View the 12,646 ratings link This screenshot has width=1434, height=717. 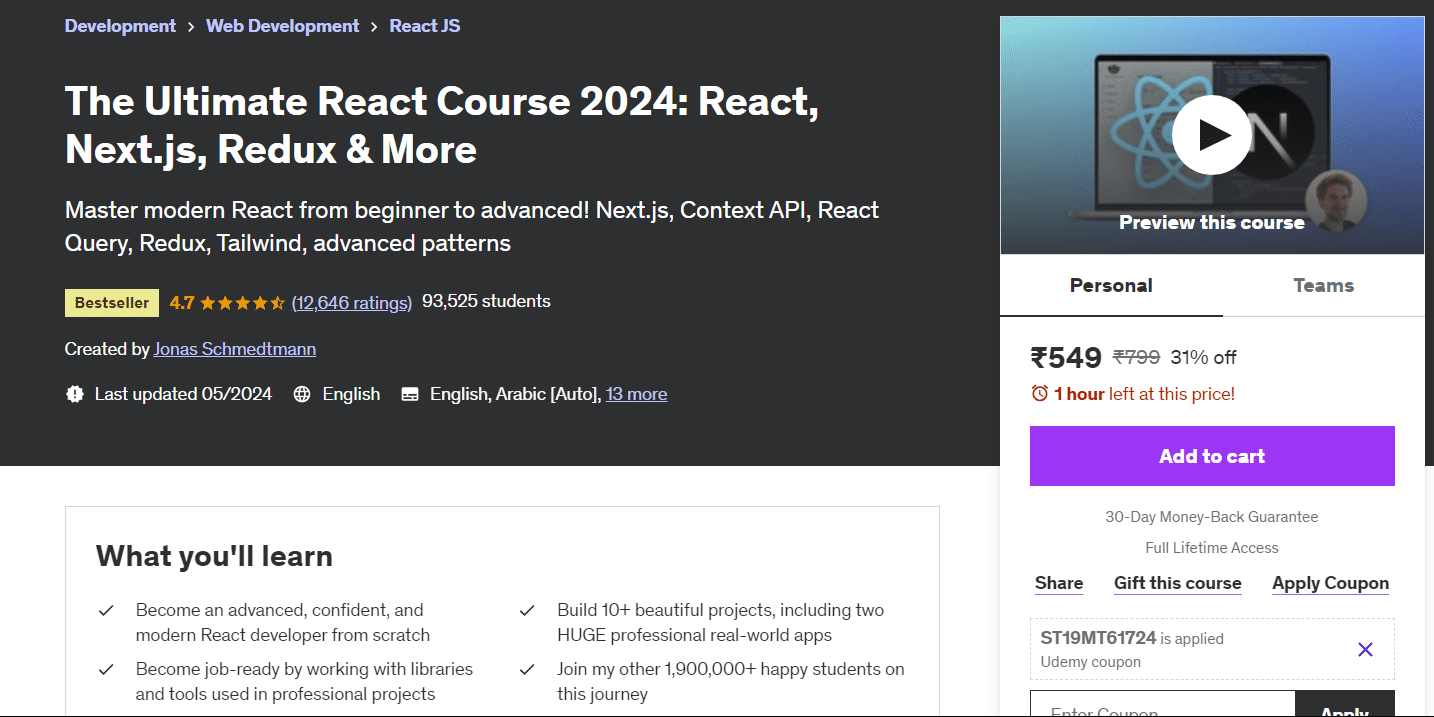coord(352,302)
